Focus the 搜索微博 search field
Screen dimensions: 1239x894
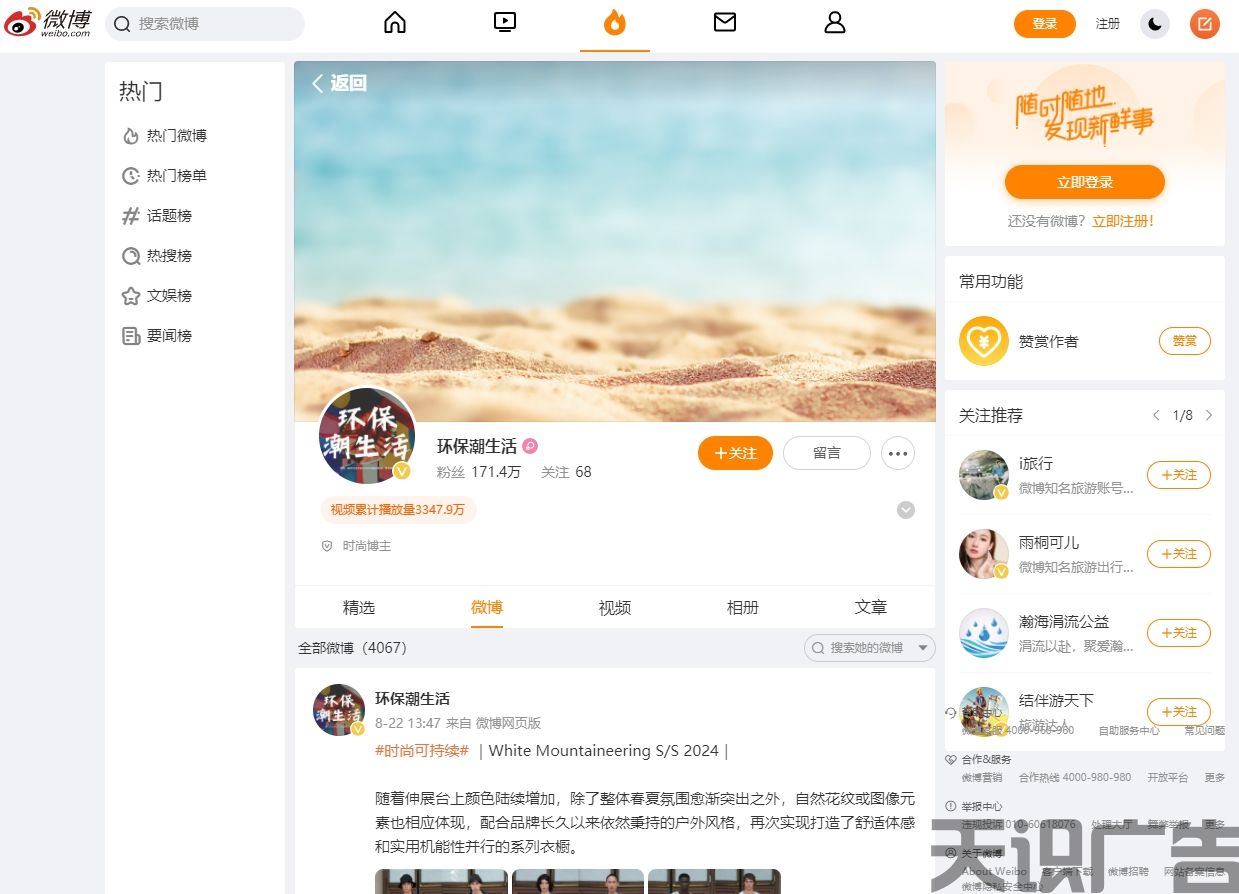(205, 24)
